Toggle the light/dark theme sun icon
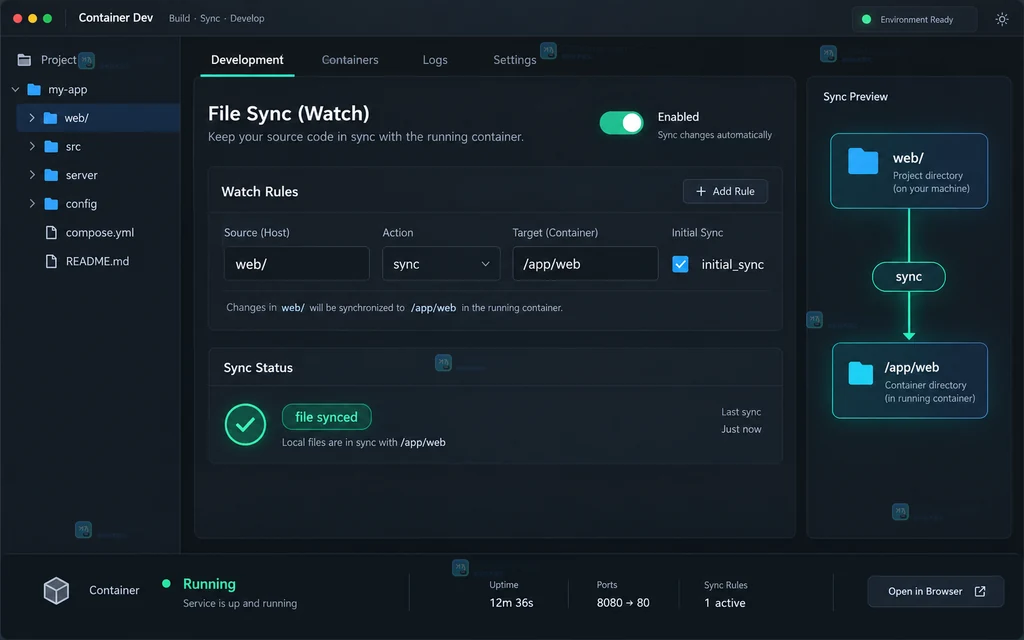 (1002, 19)
